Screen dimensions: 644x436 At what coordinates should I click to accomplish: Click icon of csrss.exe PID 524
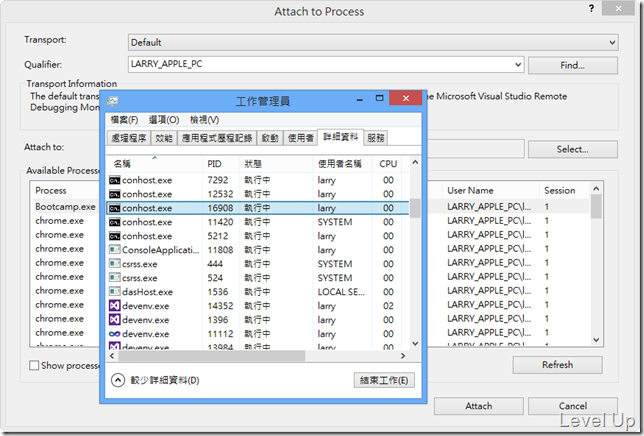pos(115,278)
